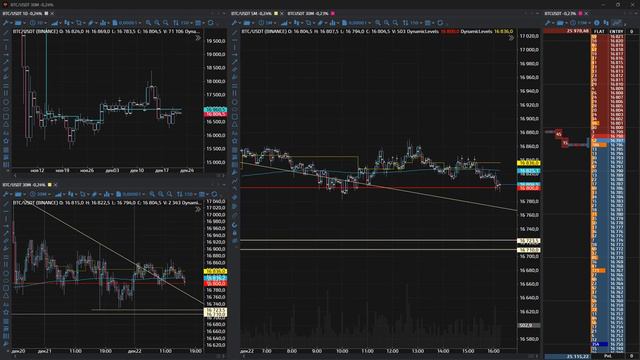Click yellow 16 836,0 price label on 5M chart
Screen dimensions: 640x360
point(529,163)
